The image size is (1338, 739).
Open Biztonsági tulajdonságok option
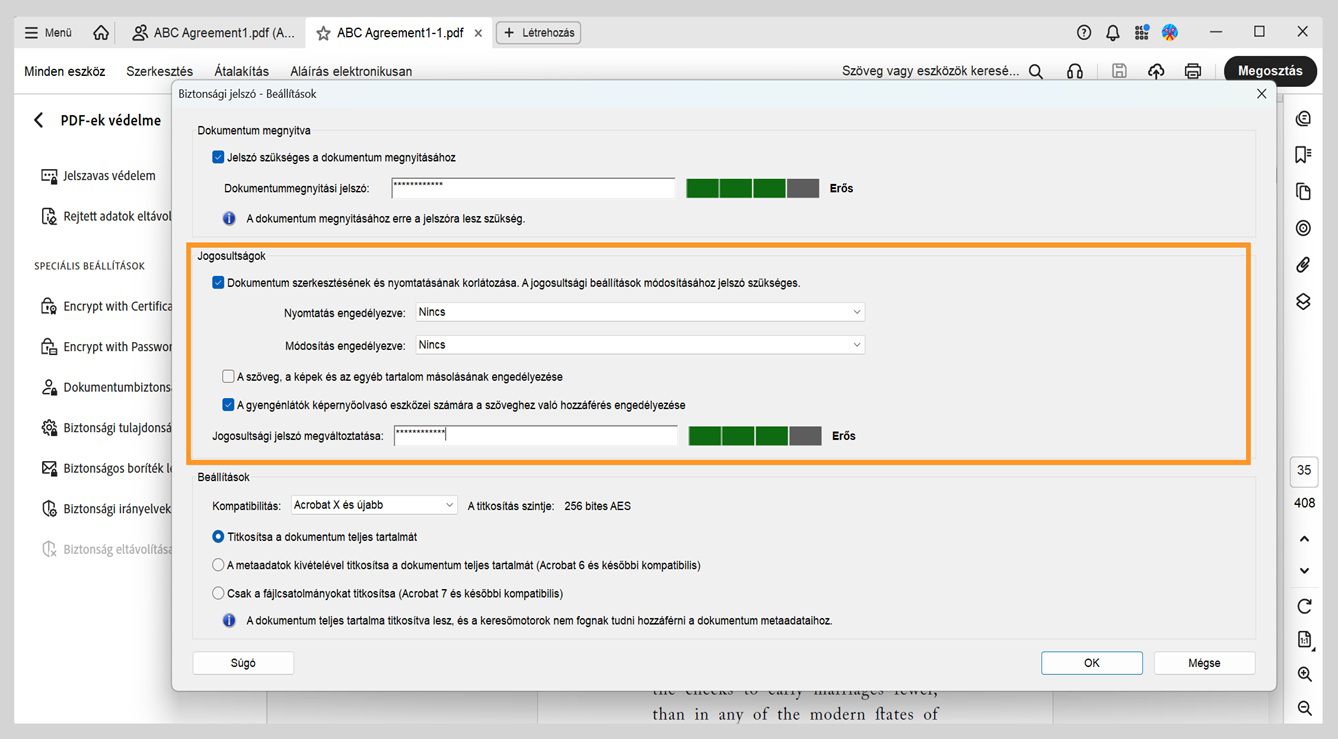(x=106, y=427)
